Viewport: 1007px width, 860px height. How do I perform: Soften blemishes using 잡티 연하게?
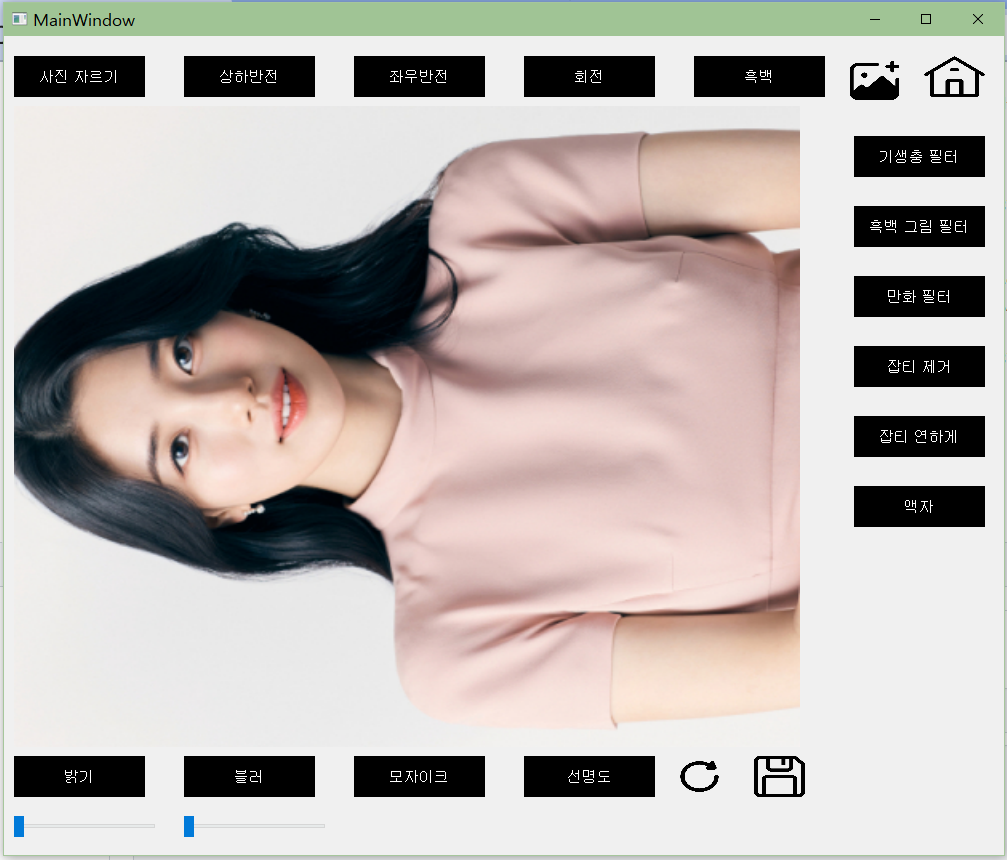(919, 436)
